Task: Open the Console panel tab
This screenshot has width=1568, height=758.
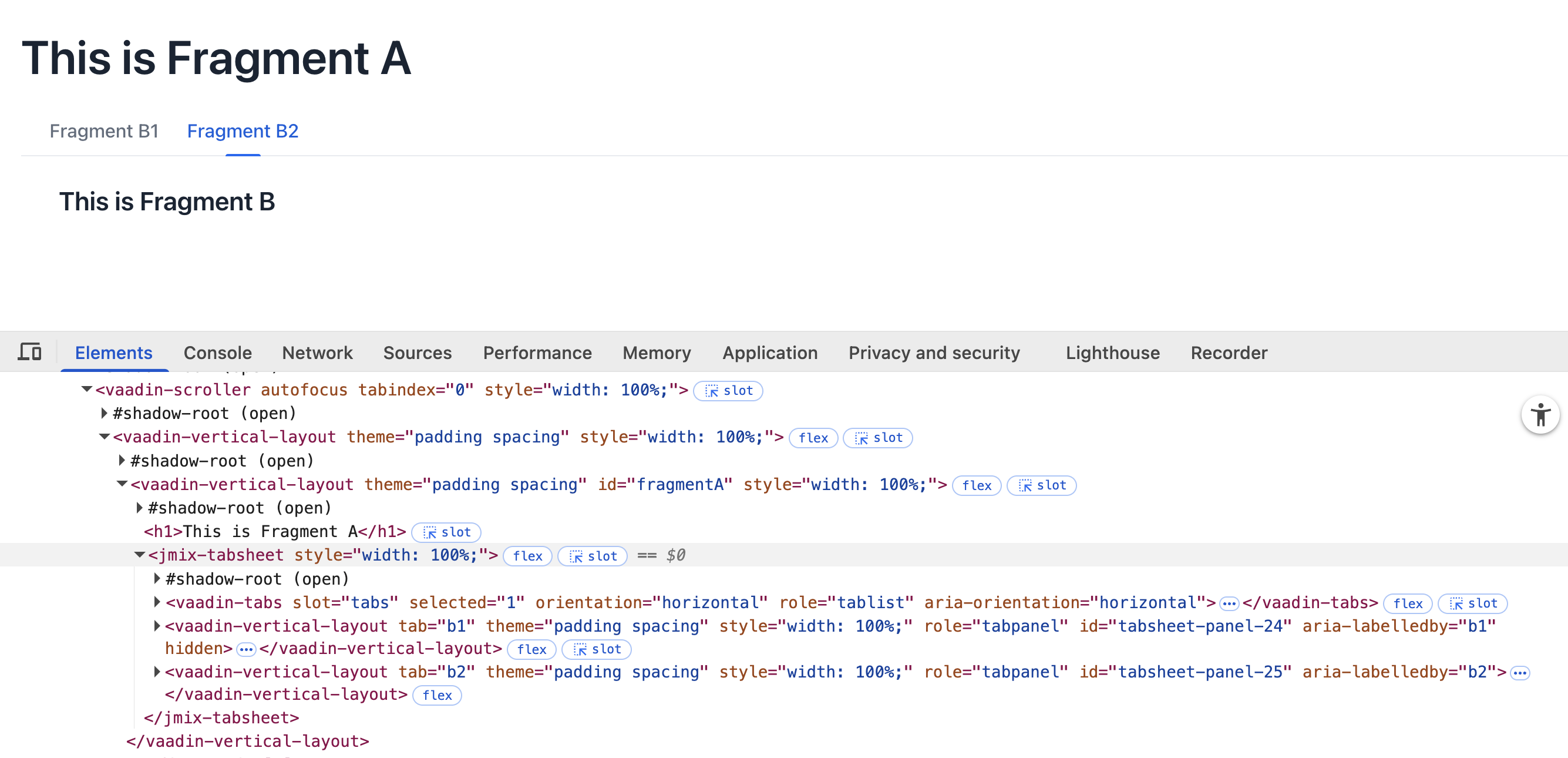Action: click(218, 353)
